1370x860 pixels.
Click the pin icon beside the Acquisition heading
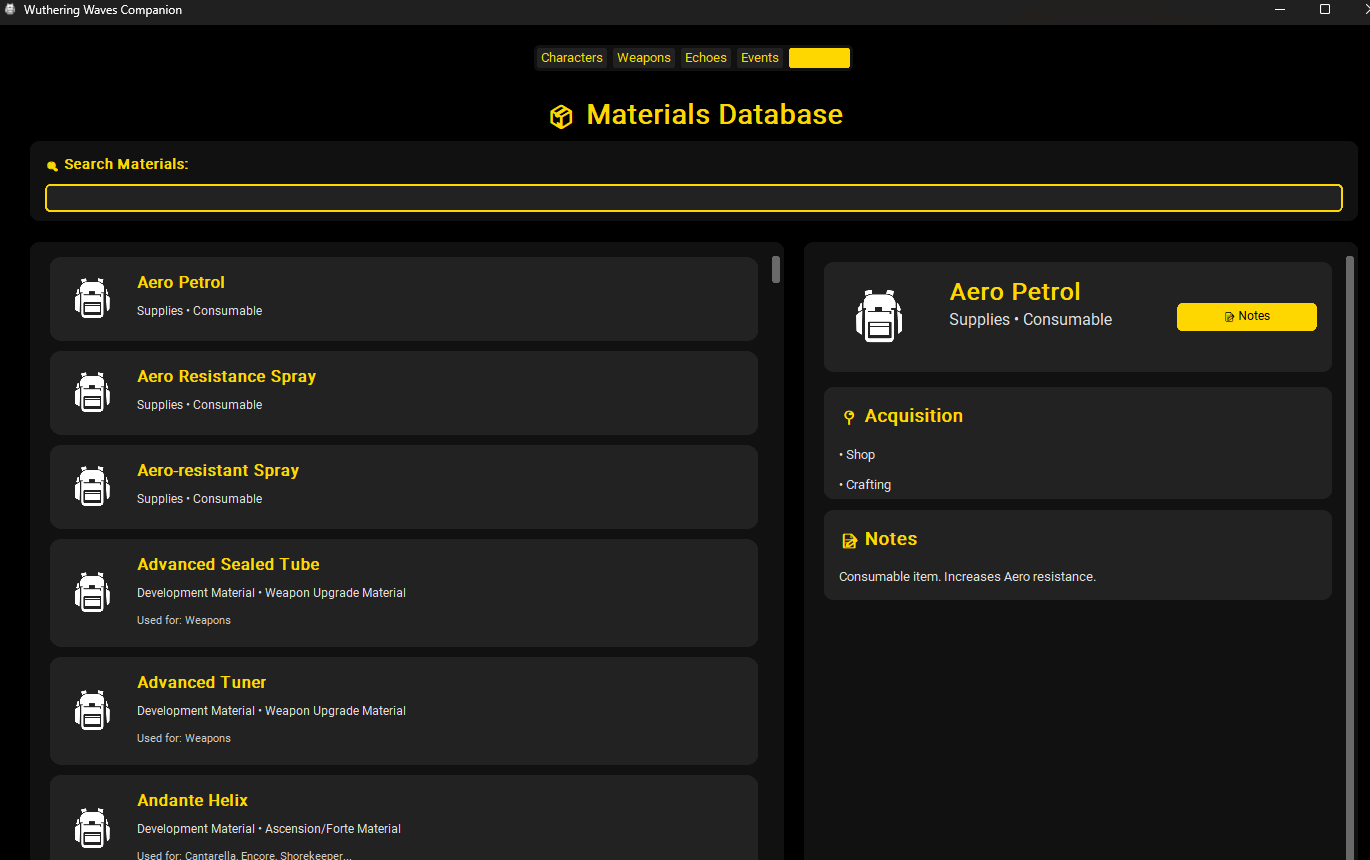click(849, 418)
